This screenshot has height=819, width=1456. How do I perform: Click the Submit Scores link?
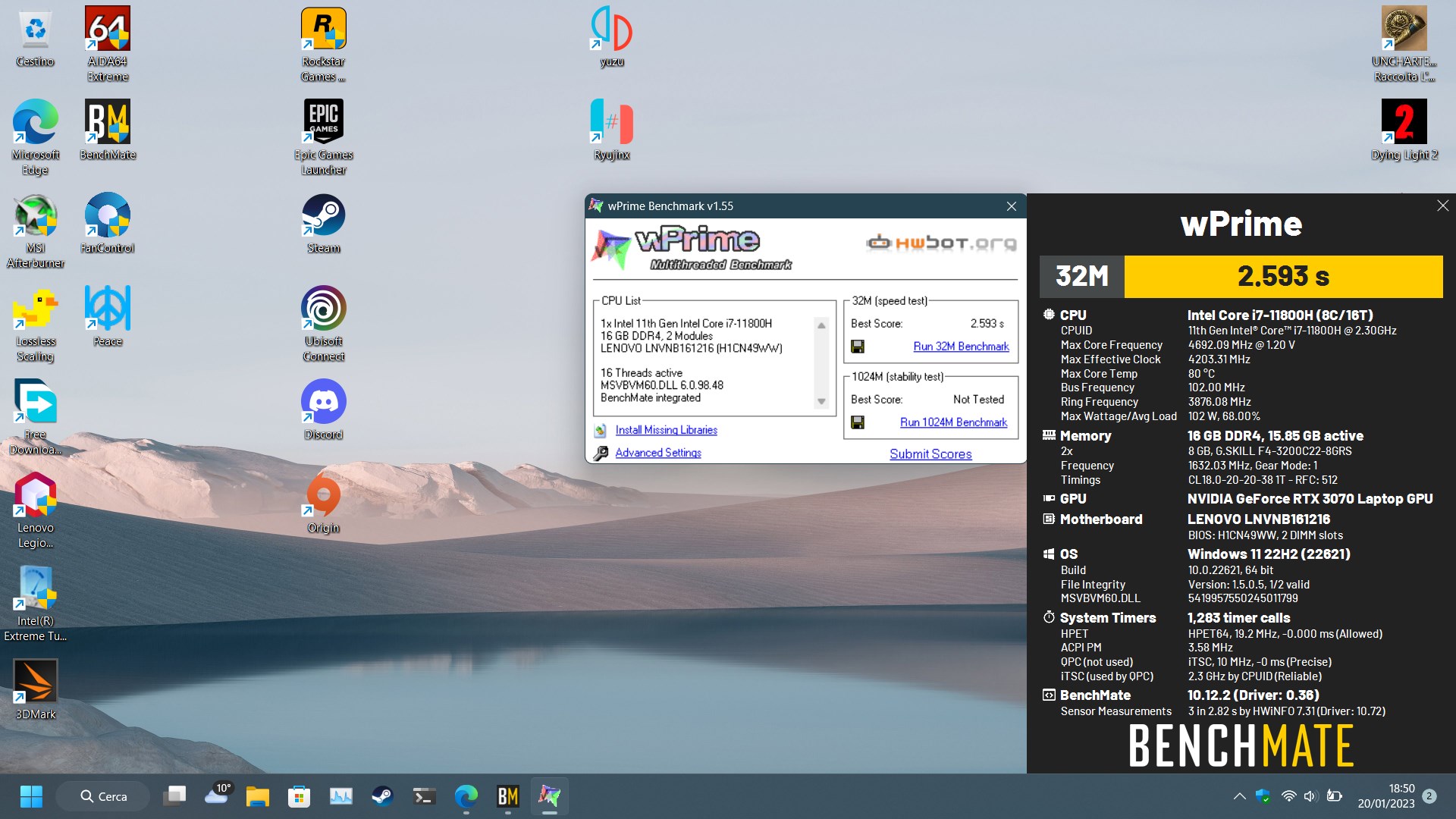pyautogui.click(x=930, y=454)
